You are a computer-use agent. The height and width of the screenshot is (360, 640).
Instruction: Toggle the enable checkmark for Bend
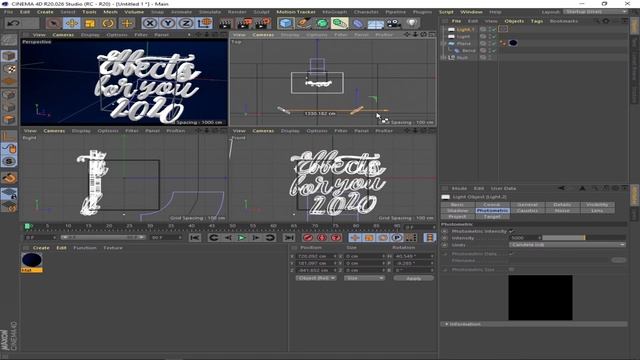(494, 50)
